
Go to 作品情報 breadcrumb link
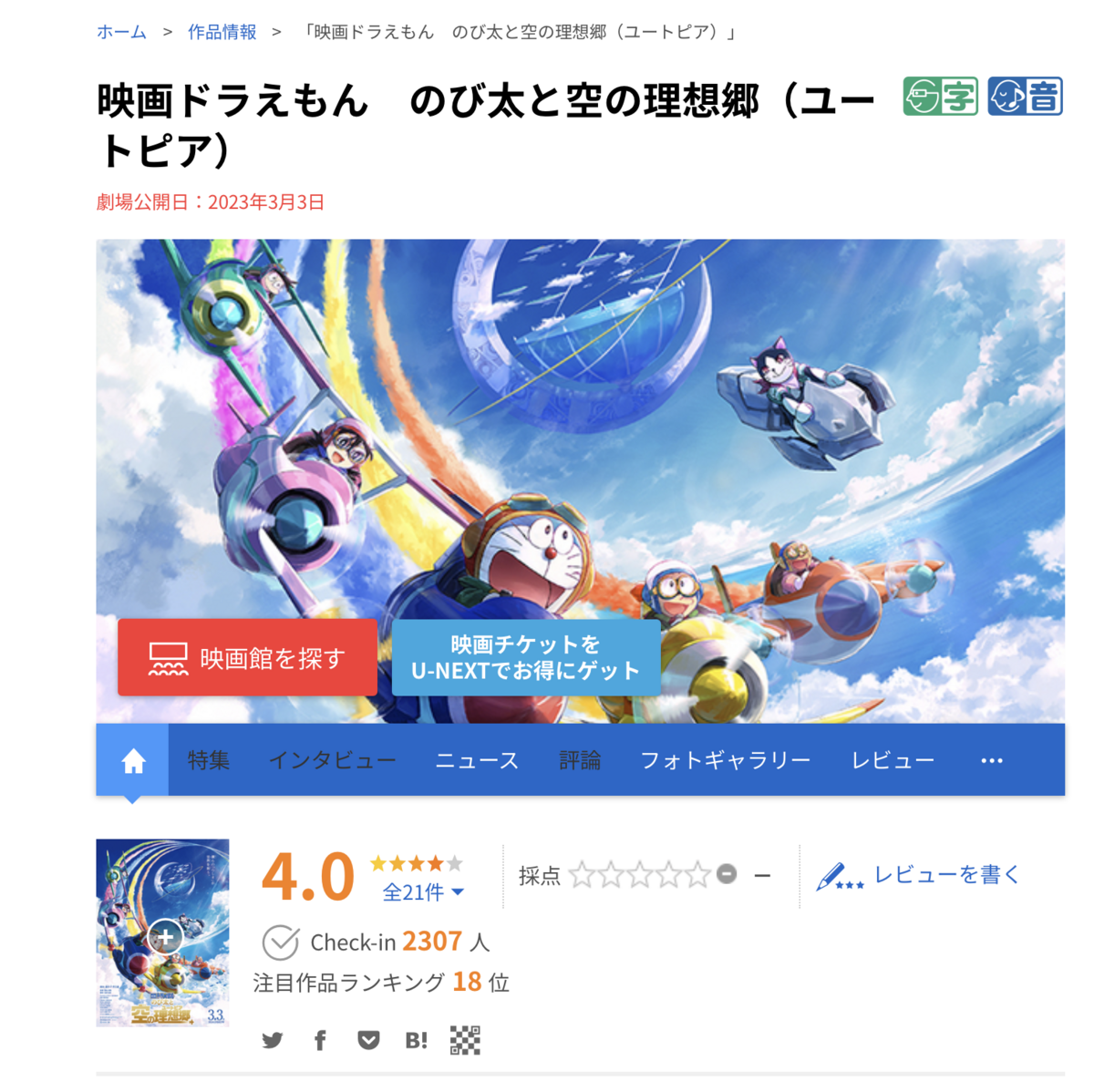pos(222,32)
